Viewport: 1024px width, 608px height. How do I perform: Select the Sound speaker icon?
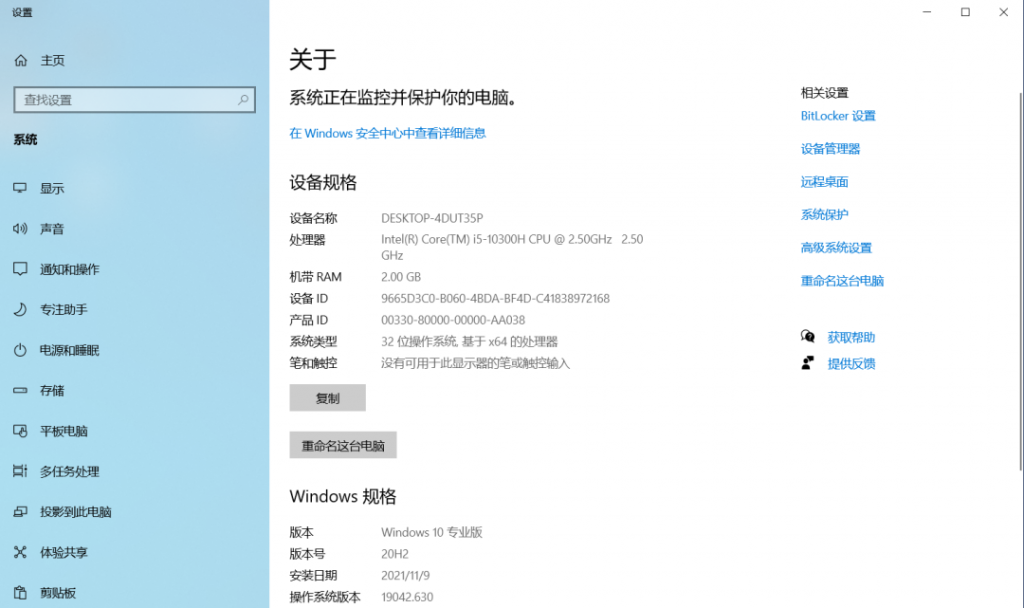pyautogui.click(x=20, y=229)
